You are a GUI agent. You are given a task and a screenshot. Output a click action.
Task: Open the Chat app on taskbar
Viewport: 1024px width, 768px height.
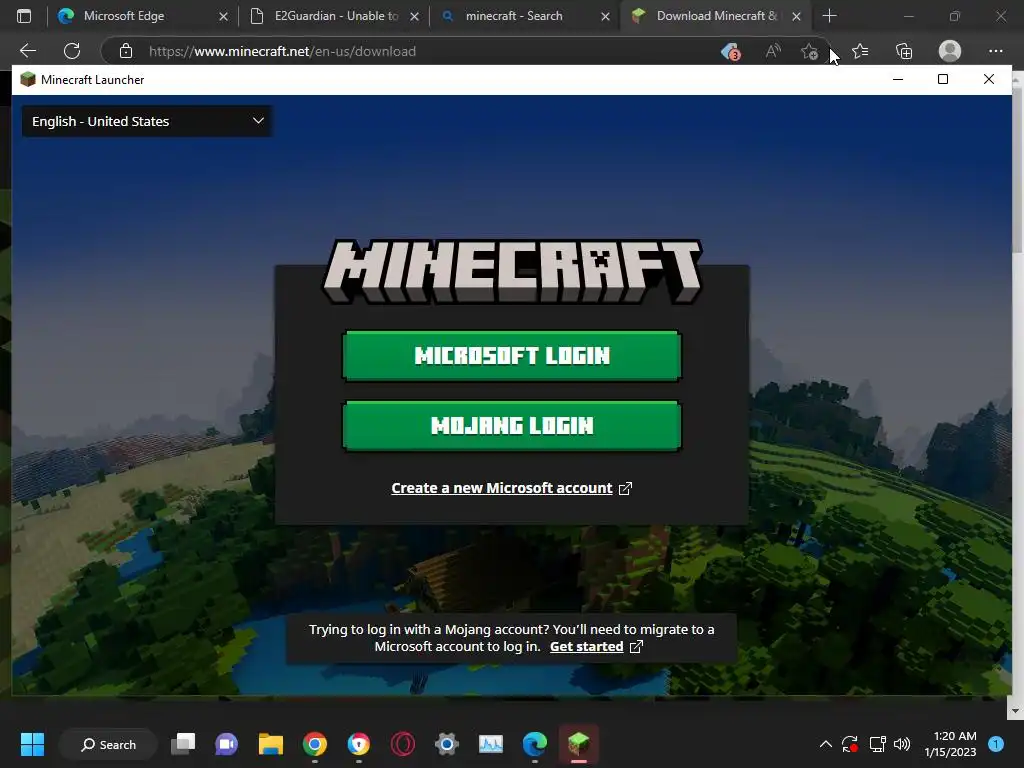pos(227,744)
